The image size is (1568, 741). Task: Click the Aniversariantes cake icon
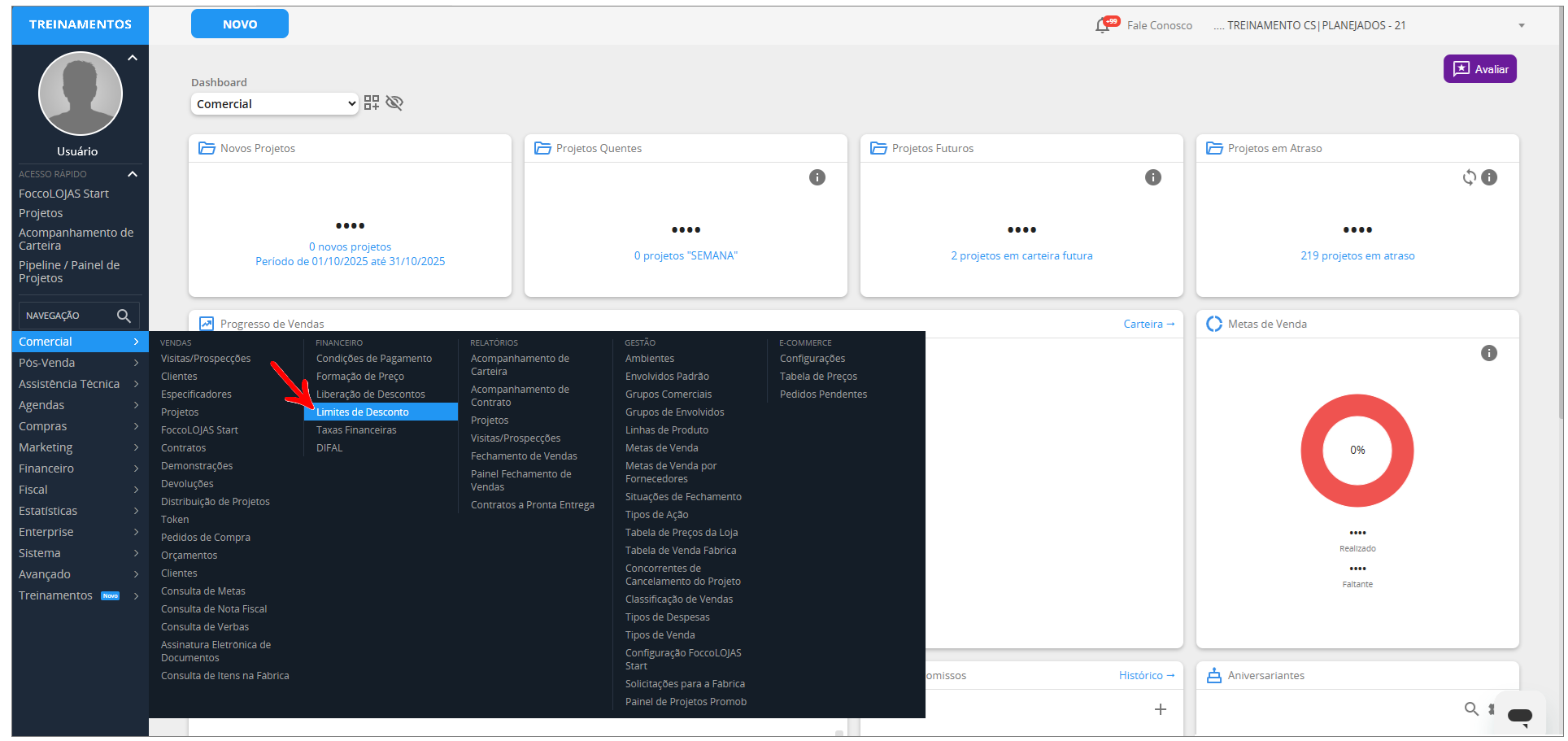click(1214, 675)
